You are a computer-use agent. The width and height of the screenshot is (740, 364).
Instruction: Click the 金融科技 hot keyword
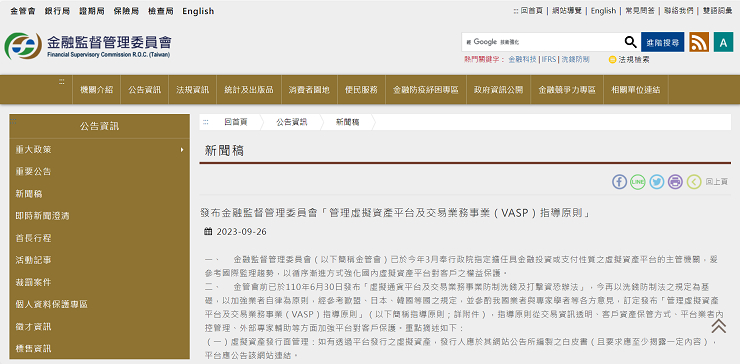point(522,59)
